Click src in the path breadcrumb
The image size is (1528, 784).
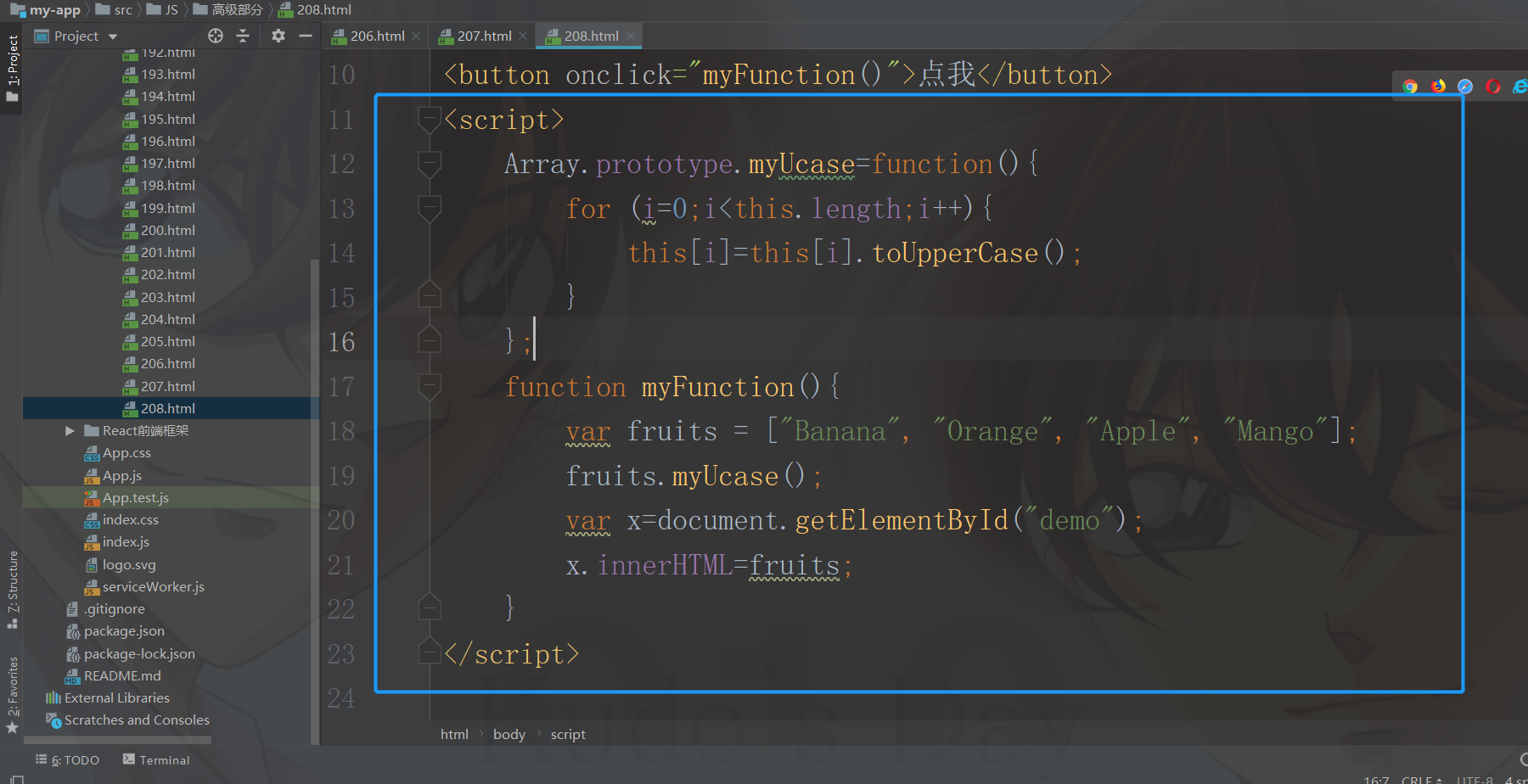click(x=115, y=10)
